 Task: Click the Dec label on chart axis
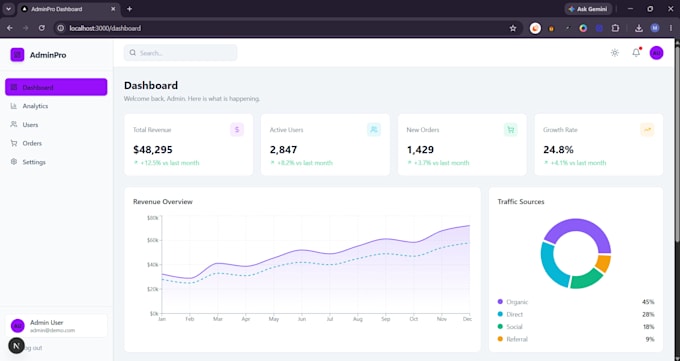tap(467, 319)
